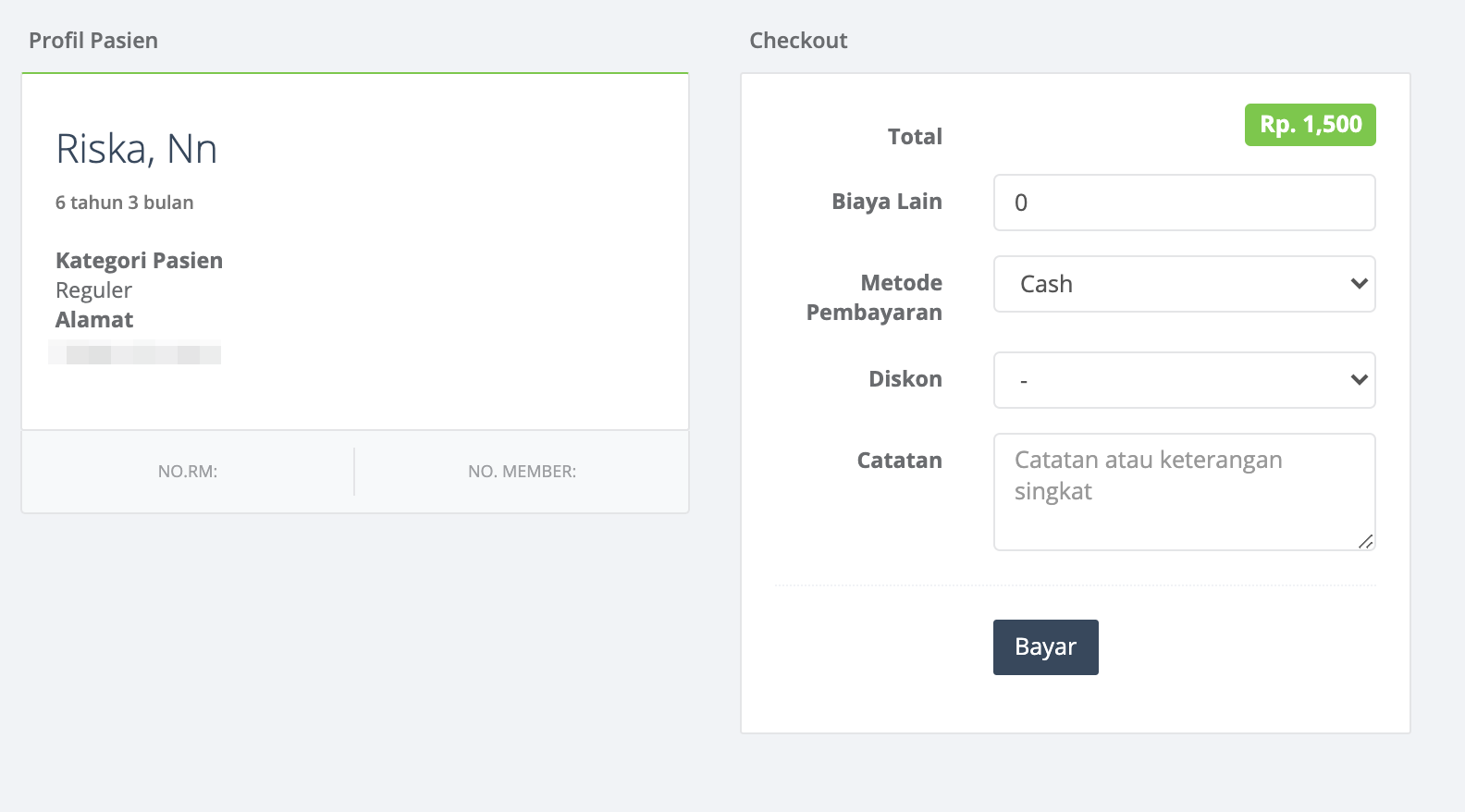
Task: Click the Profil Pasien heading
Action: coord(93,41)
